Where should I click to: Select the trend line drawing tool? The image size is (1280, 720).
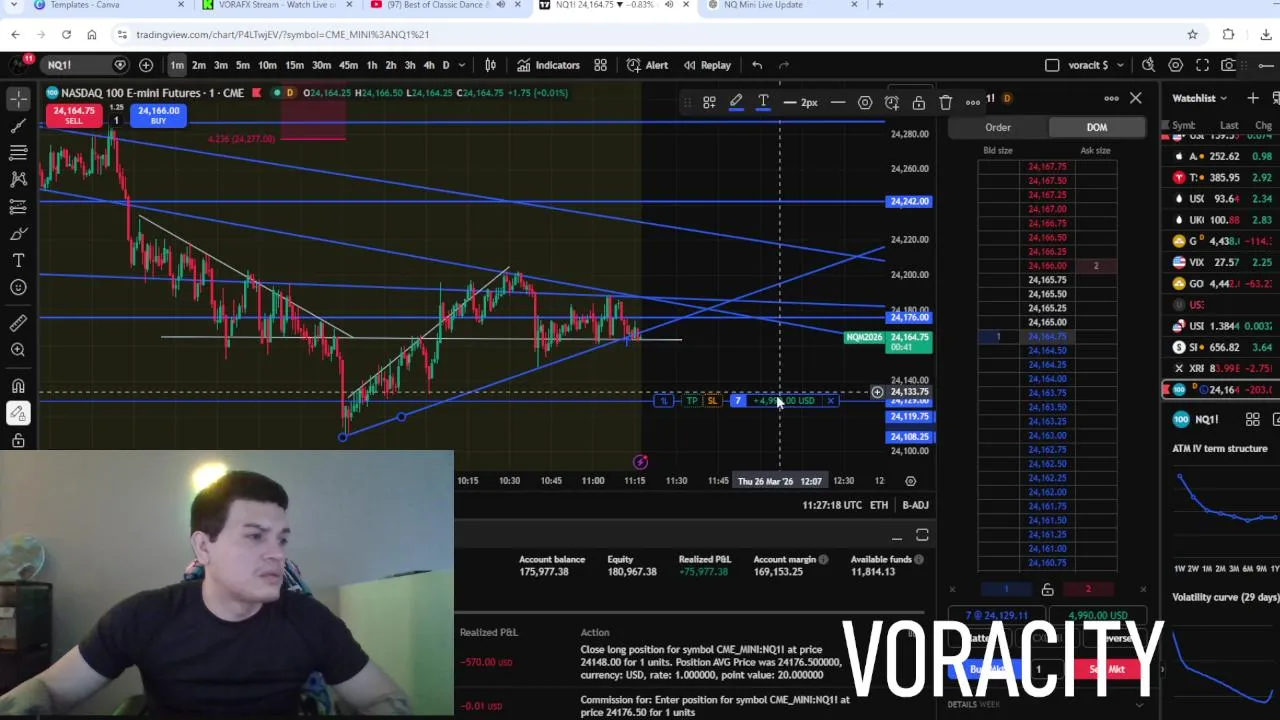(18, 125)
